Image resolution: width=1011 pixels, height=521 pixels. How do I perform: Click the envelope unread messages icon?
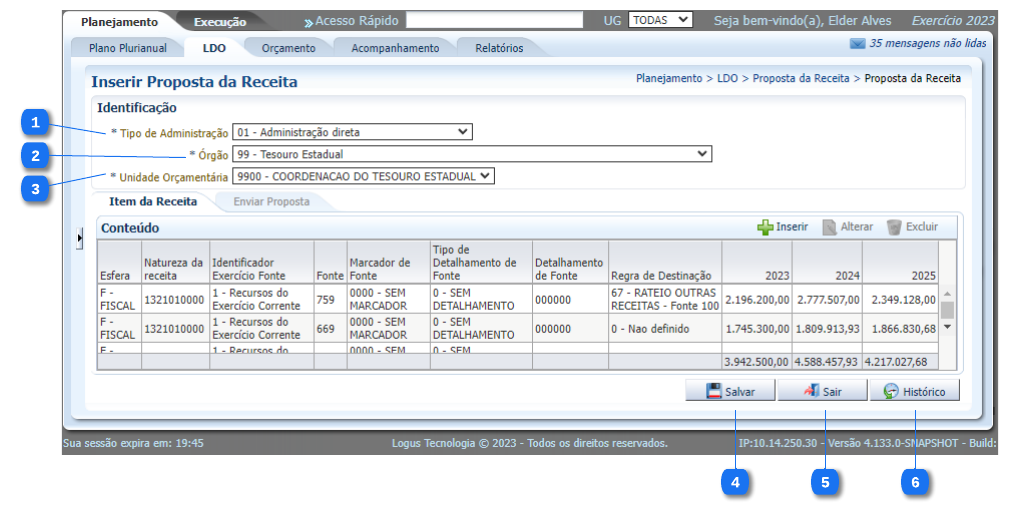[x=857, y=44]
